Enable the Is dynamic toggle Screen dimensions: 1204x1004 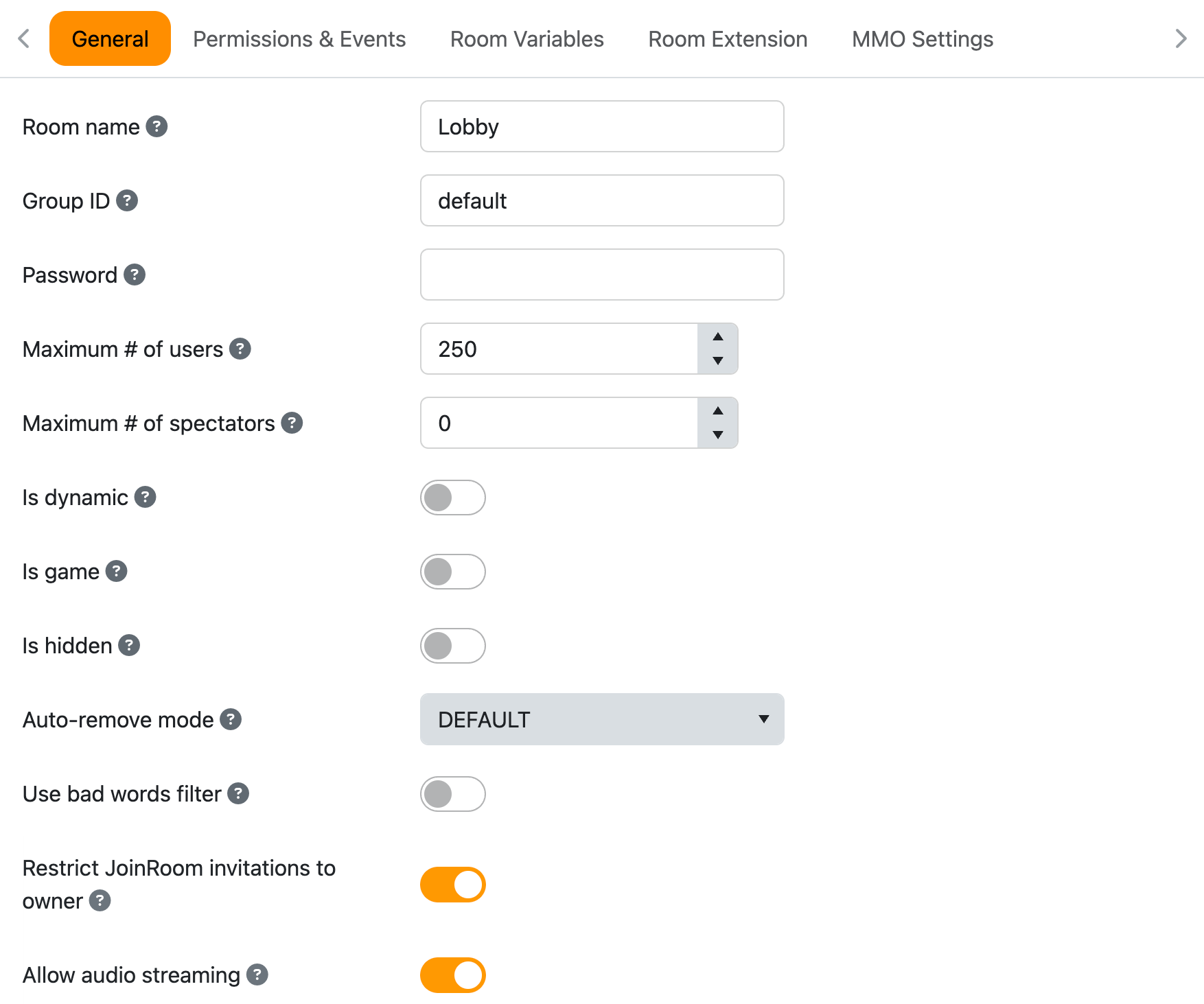click(x=452, y=498)
